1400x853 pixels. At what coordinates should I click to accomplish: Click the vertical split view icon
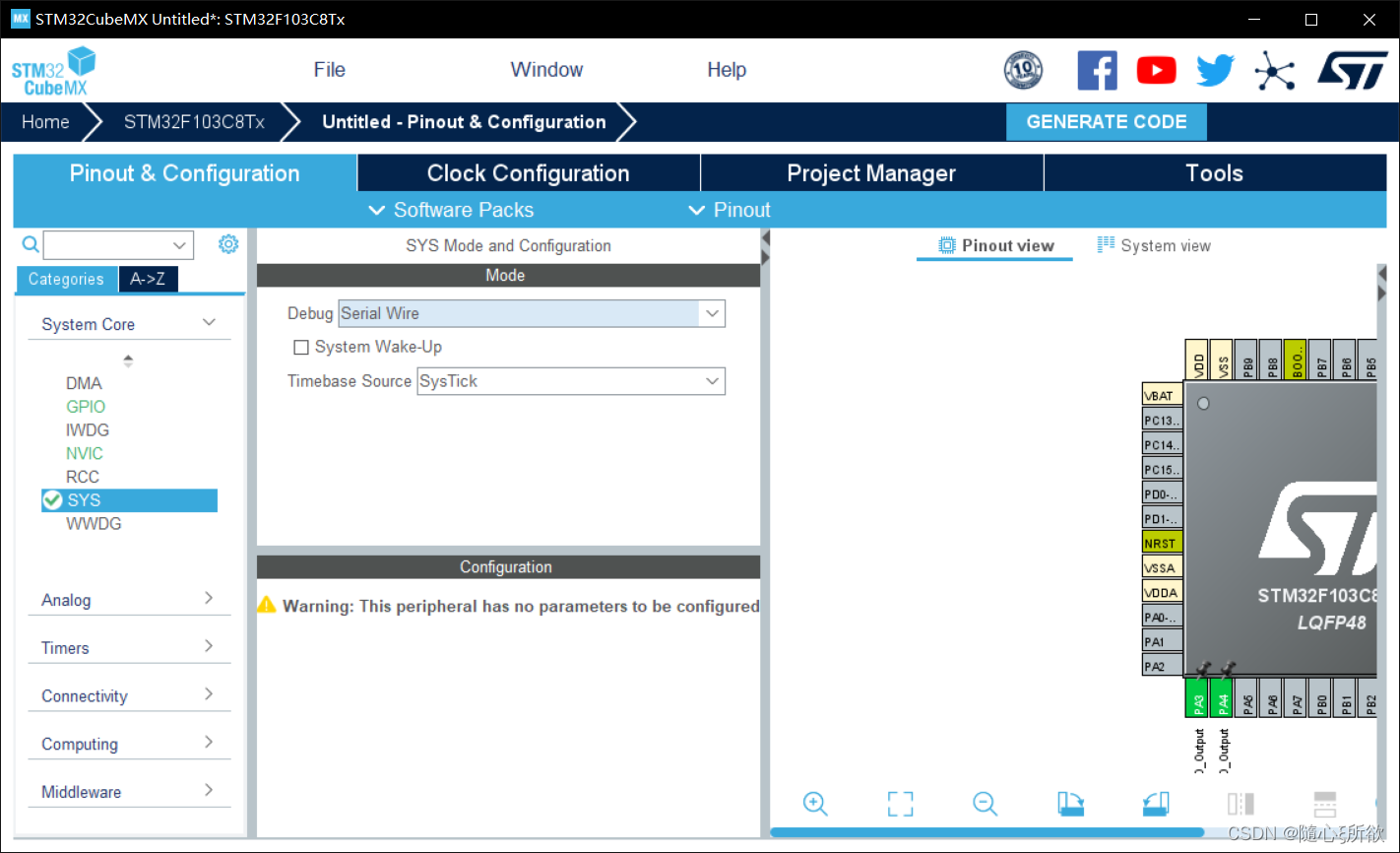point(1241,804)
